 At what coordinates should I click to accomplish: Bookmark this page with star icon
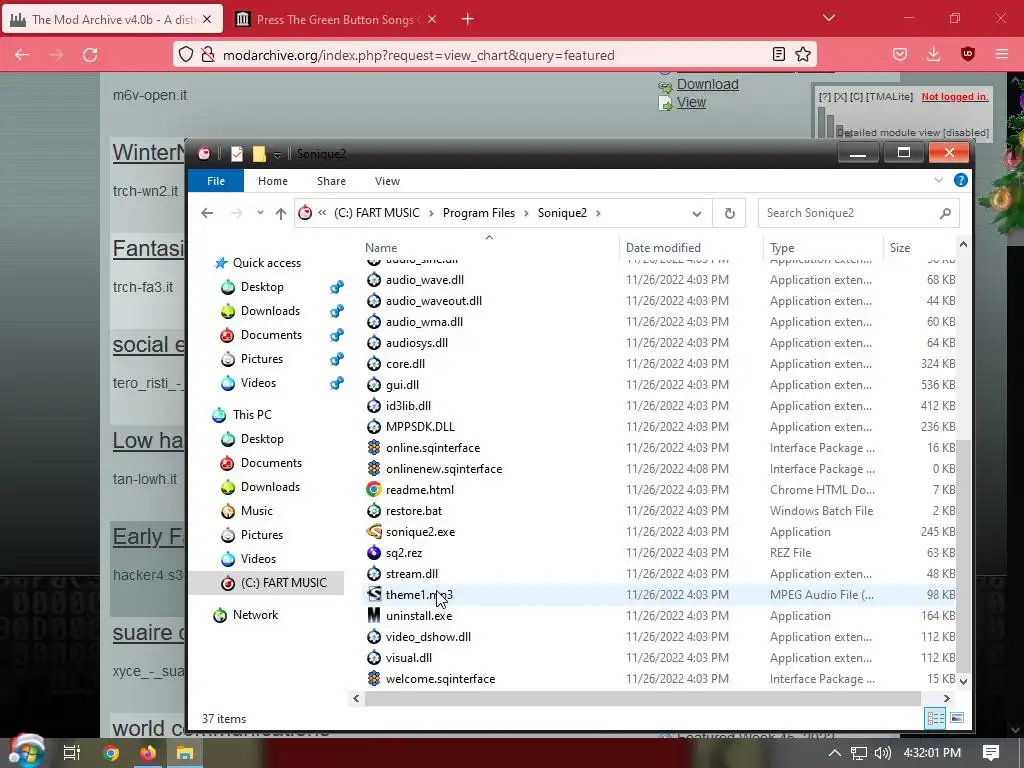803,55
